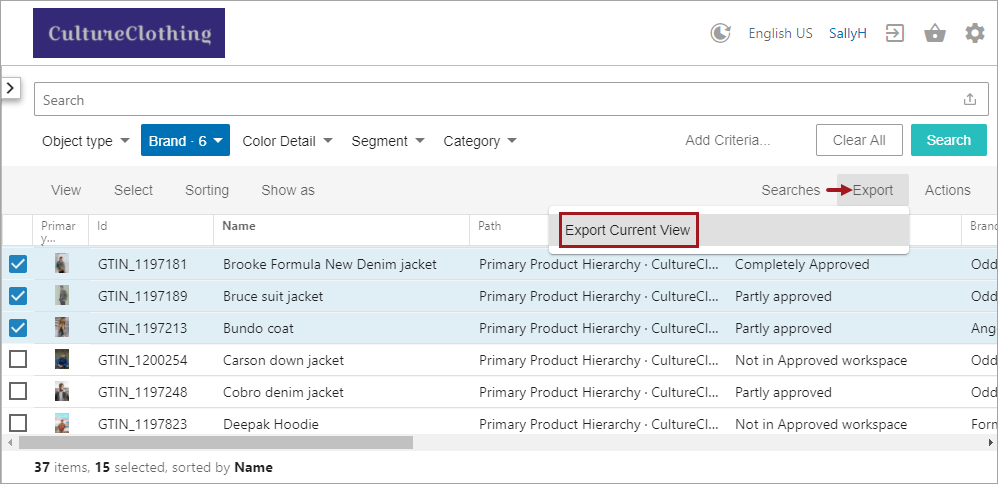Open the basket icon
This screenshot has height=484, width=998.
coord(934,33)
